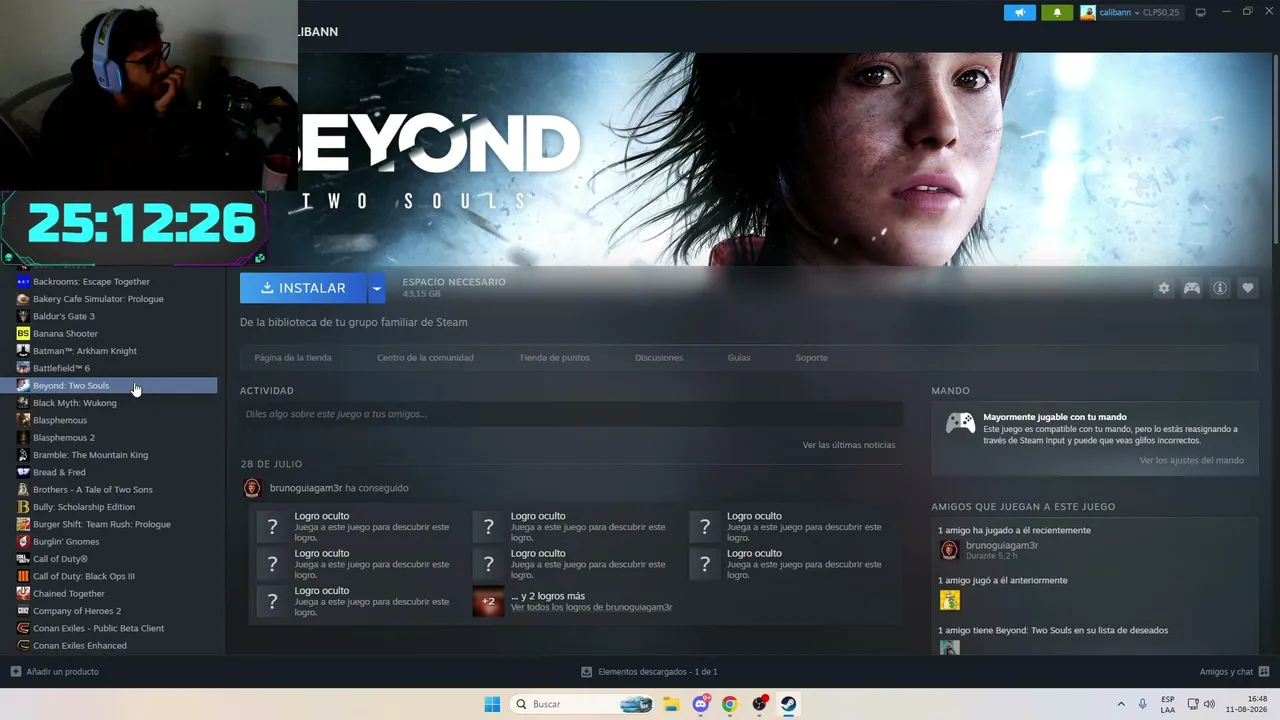1280x720 pixels.
Task: Show game info icon
Action: point(1220,288)
